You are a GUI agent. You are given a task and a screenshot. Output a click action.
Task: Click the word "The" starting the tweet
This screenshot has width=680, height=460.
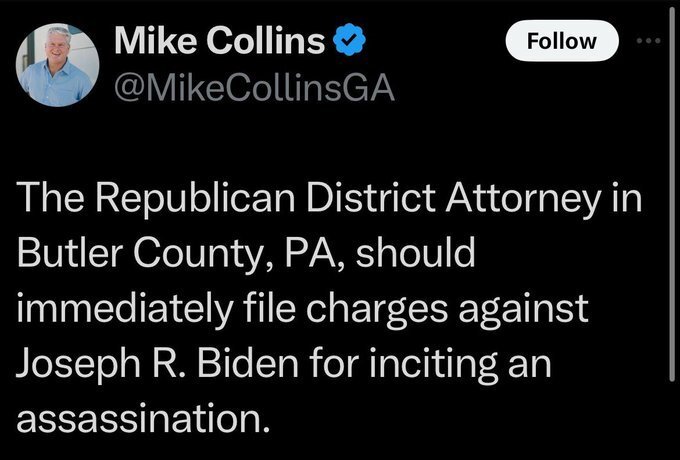click(x=52, y=197)
